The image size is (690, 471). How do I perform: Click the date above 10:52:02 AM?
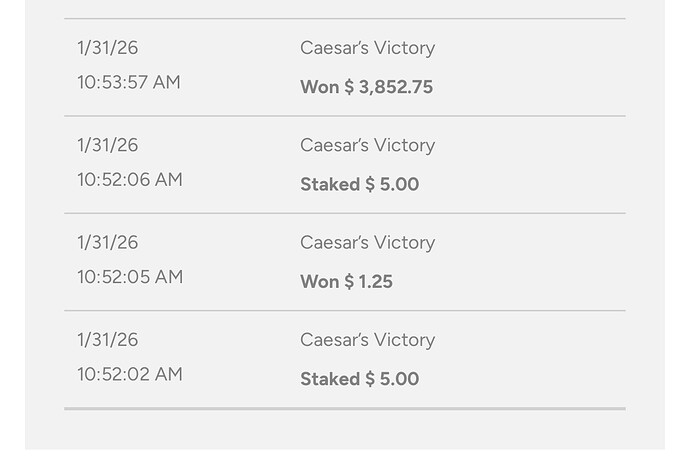[107, 340]
